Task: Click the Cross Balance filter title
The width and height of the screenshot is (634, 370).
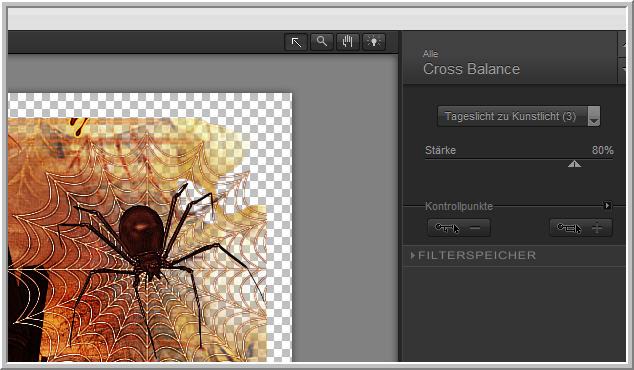Action: point(471,69)
